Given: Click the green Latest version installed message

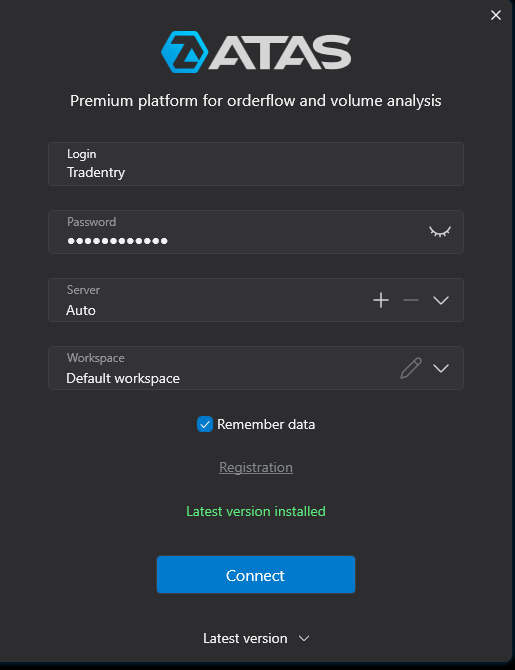Looking at the screenshot, I should [x=256, y=511].
